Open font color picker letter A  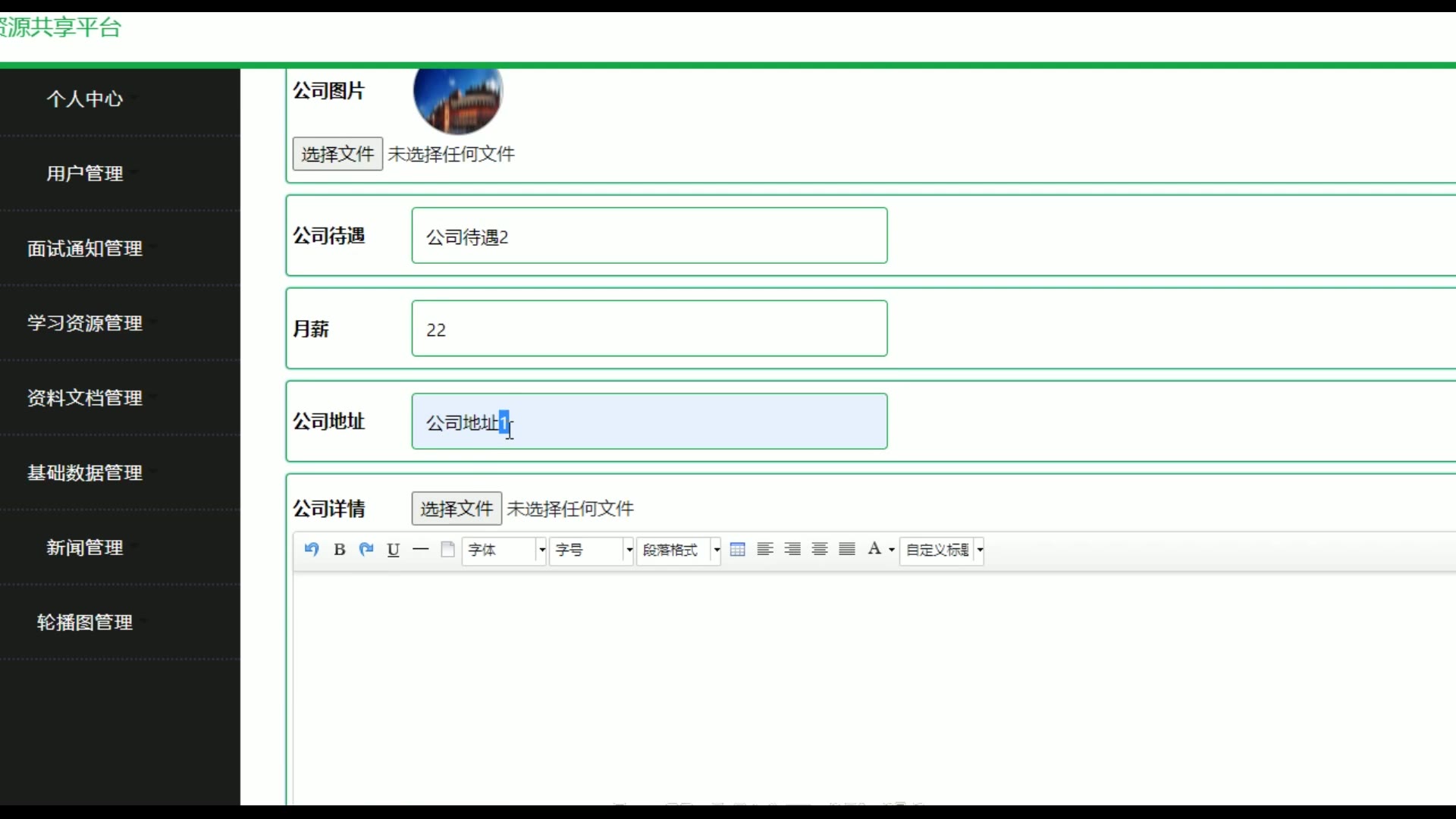[x=874, y=549]
